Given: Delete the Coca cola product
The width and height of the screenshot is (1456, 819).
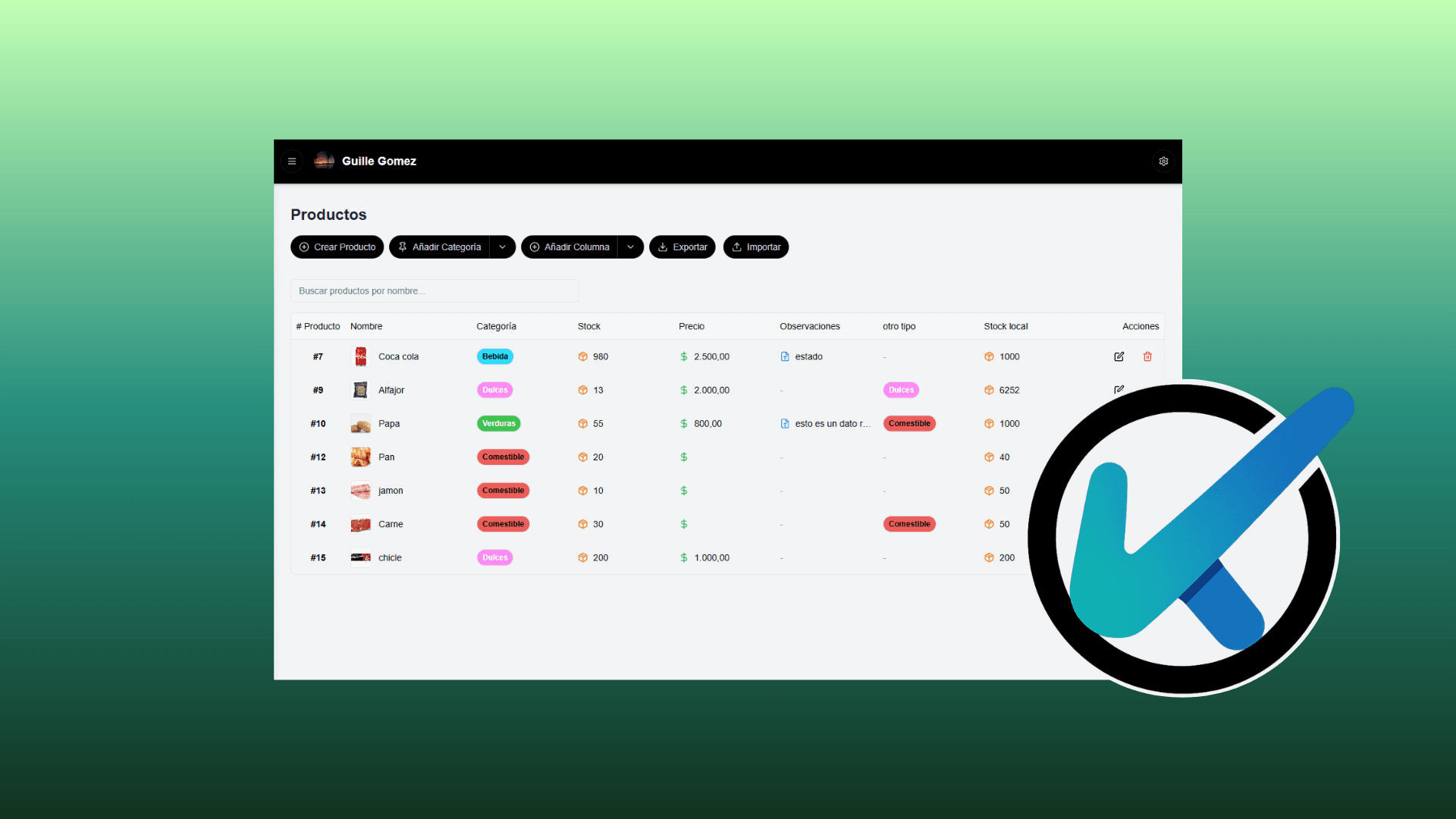Looking at the screenshot, I should (1147, 356).
